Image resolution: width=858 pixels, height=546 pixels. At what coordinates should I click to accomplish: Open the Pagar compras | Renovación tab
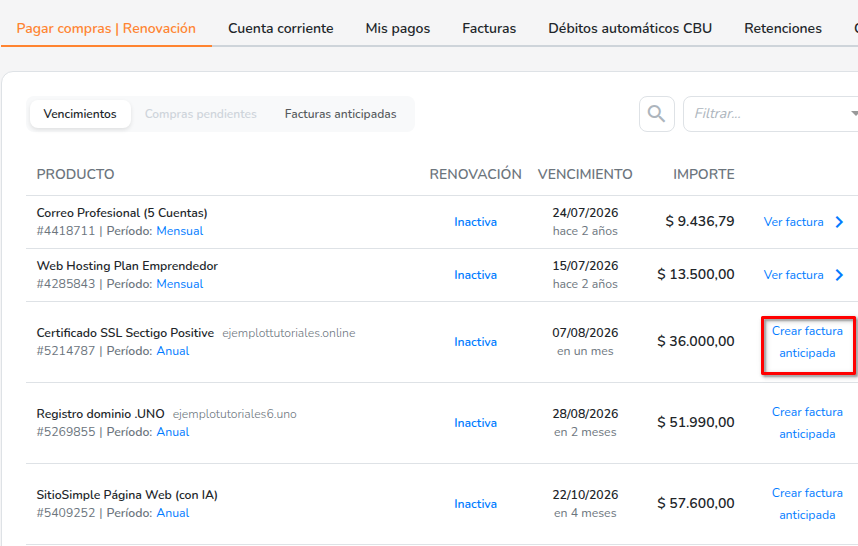pyautogui.click(x=106, y=28)
